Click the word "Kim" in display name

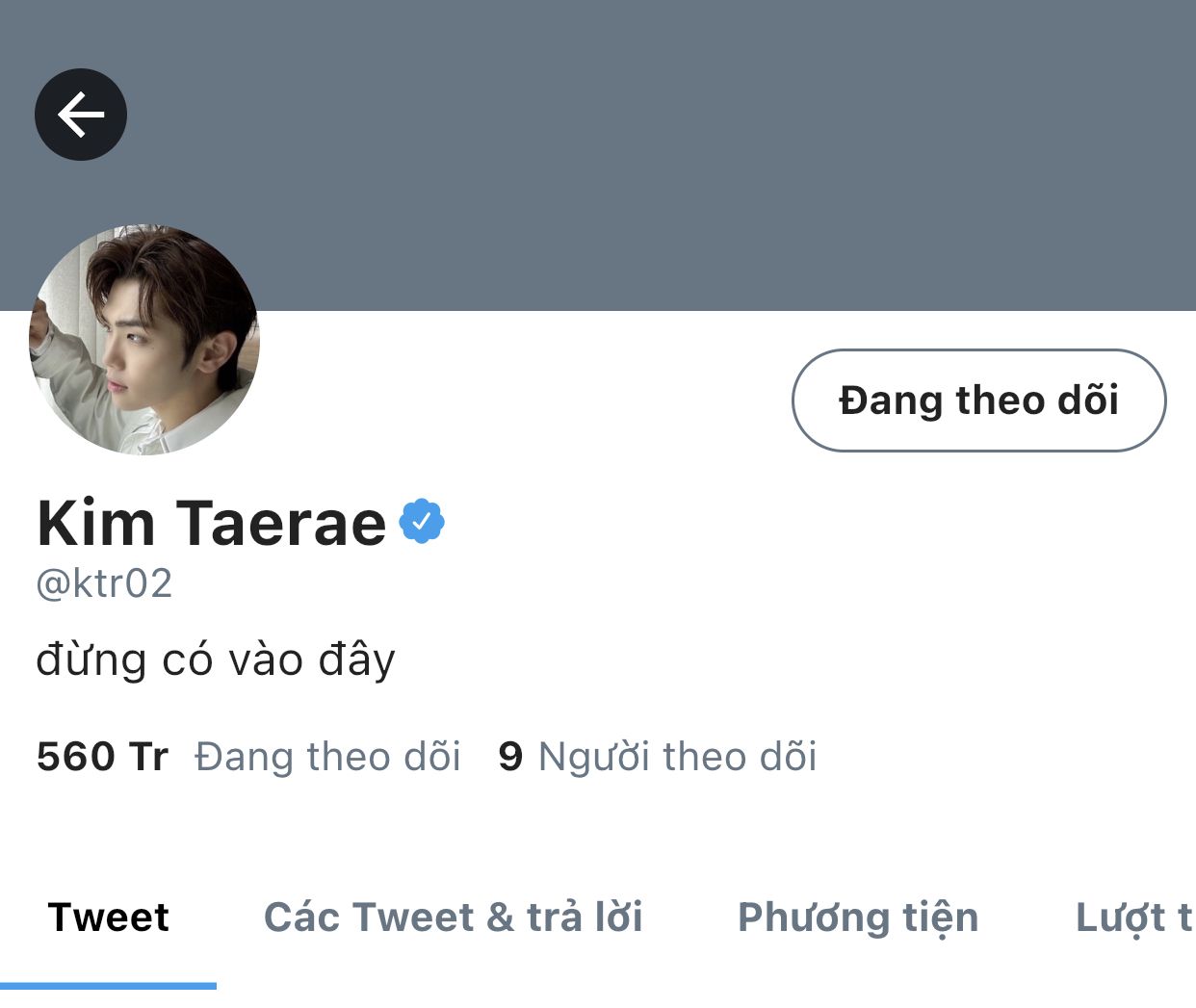click(95, 524)
